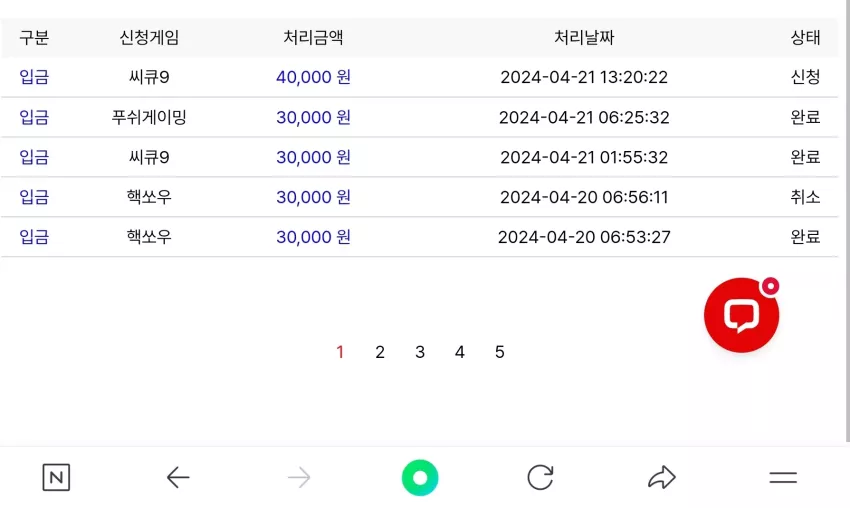Select current page number 1
This screenshot has height=508, width=850.
tap(340, 352)
